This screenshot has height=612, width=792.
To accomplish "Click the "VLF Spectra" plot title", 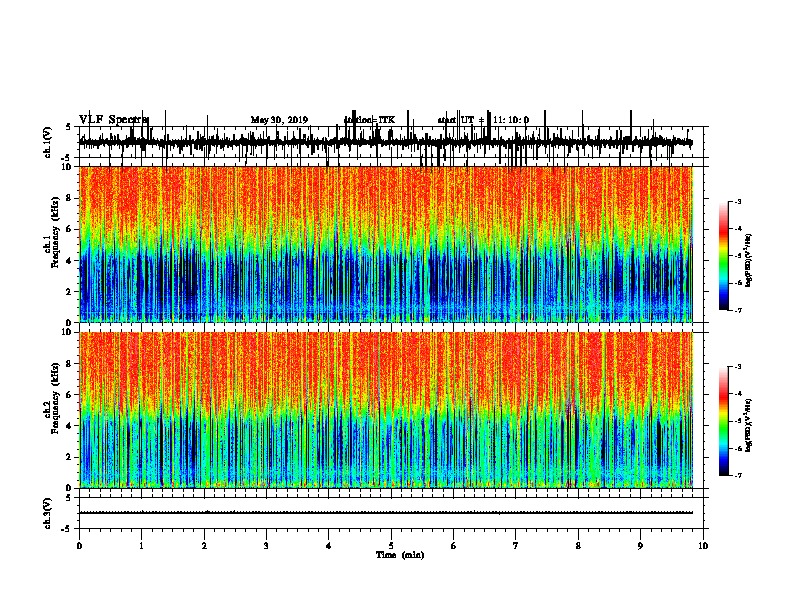I will tap(114, 120).
